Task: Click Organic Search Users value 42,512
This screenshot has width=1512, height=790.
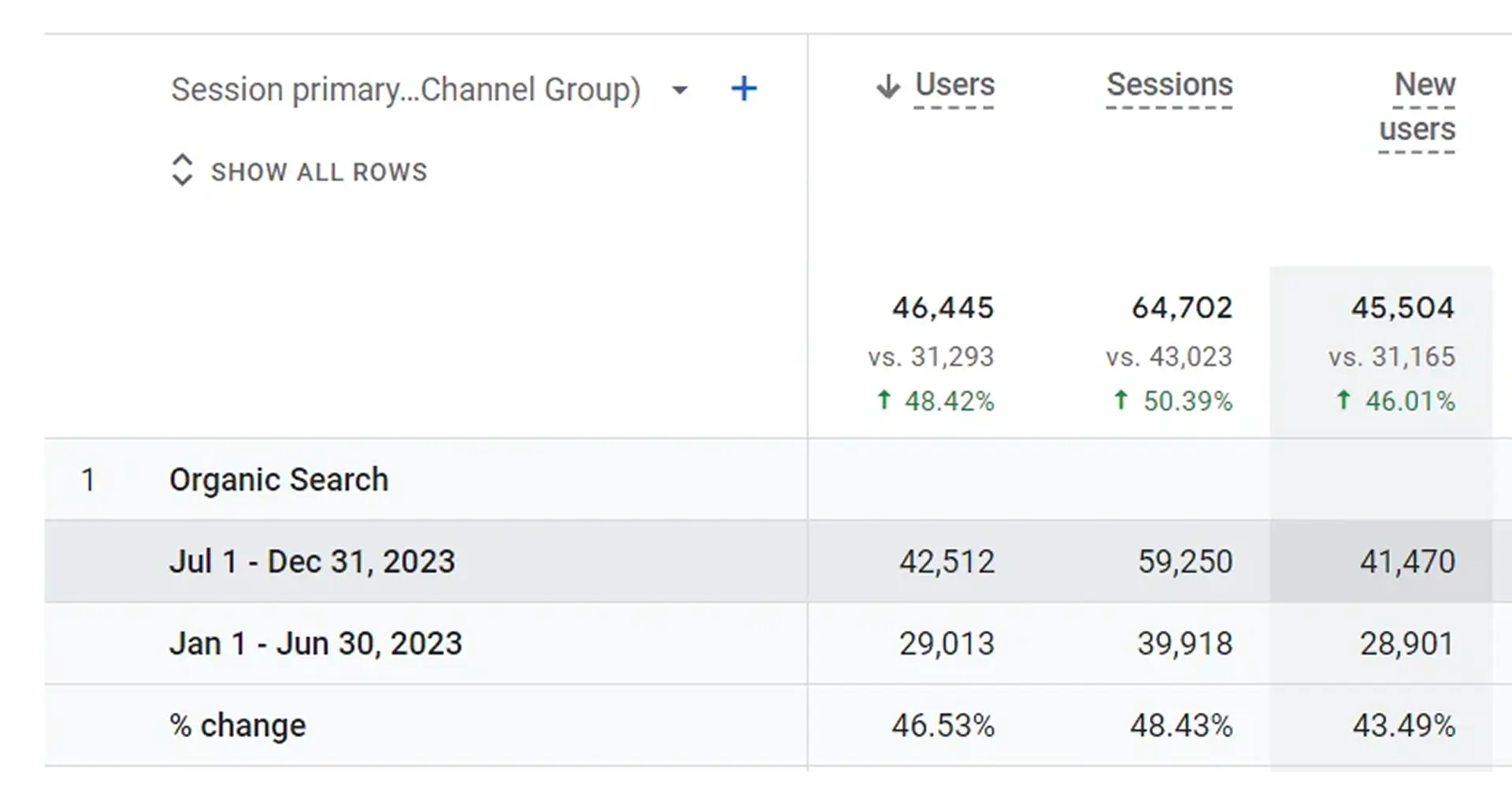Action: (x=947, y=562)
